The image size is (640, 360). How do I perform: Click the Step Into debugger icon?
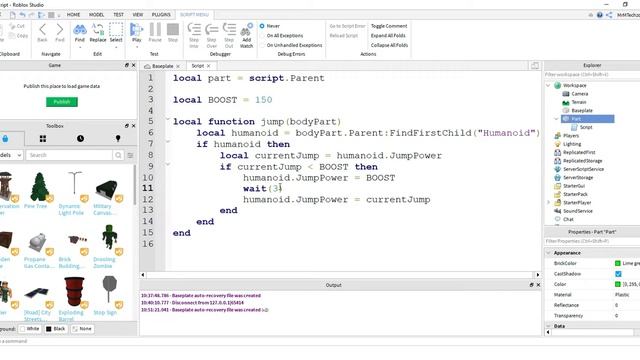coord(194,30)
